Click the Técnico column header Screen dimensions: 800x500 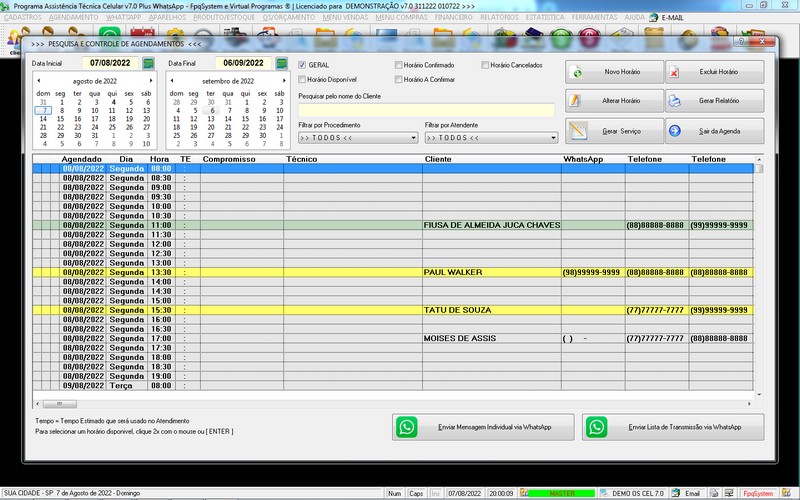click(302, 159)
